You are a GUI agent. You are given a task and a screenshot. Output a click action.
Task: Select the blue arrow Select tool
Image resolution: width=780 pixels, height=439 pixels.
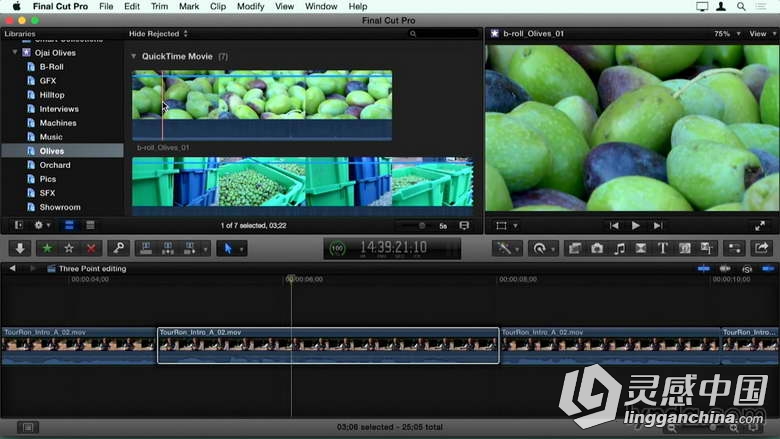(228, 248)
